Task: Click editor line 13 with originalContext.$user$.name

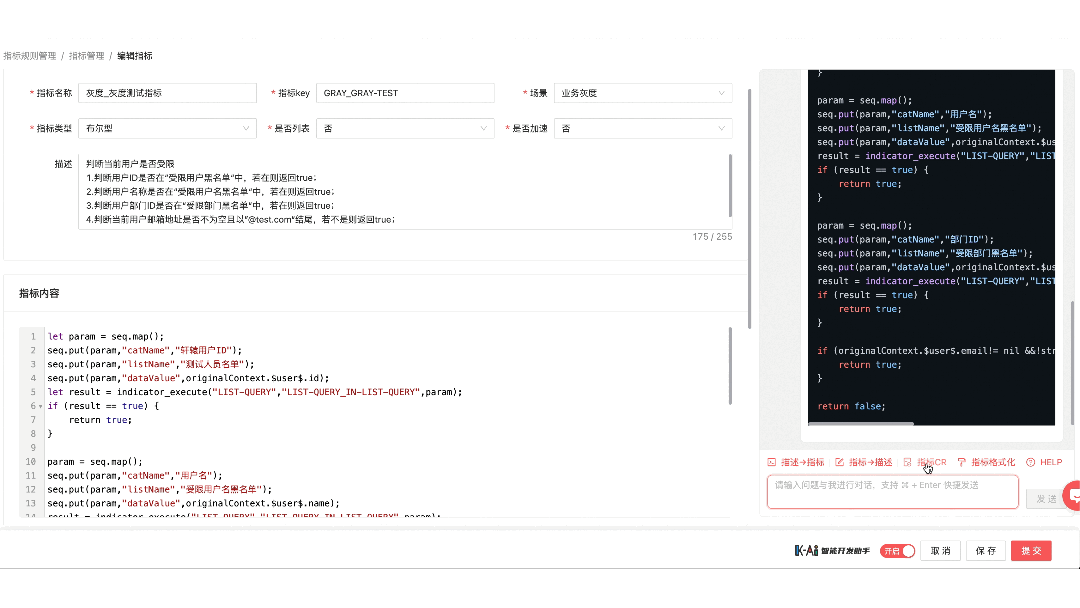Action: click(193, 503)
